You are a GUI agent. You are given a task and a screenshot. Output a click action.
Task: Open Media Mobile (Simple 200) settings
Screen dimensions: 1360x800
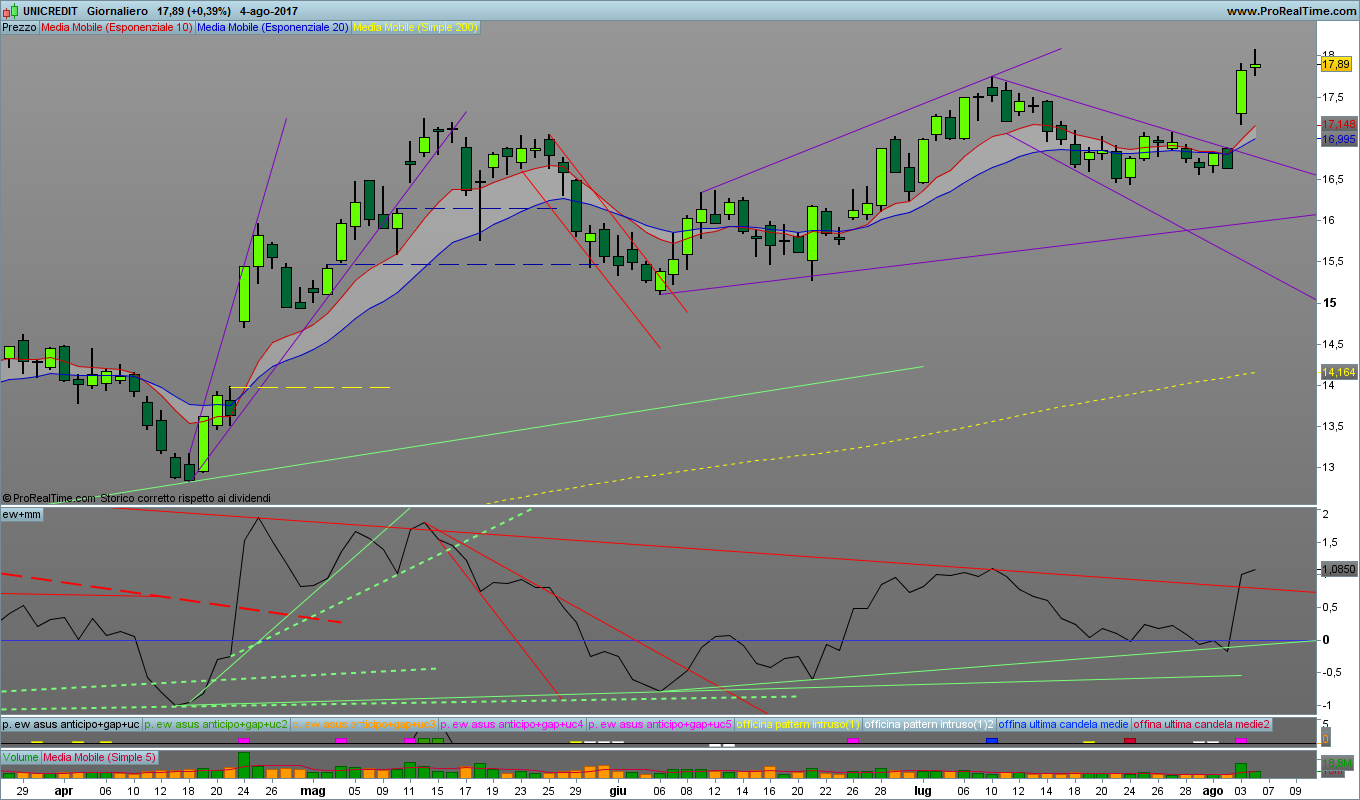point(416,27)
